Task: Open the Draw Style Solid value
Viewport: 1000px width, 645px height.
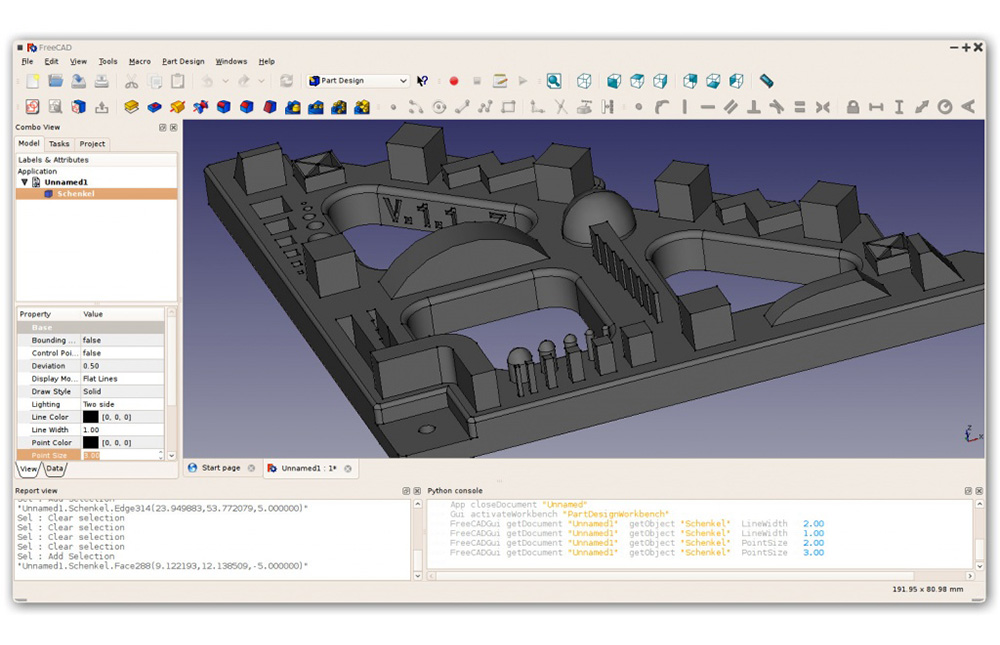Action: tap(122, 391)
